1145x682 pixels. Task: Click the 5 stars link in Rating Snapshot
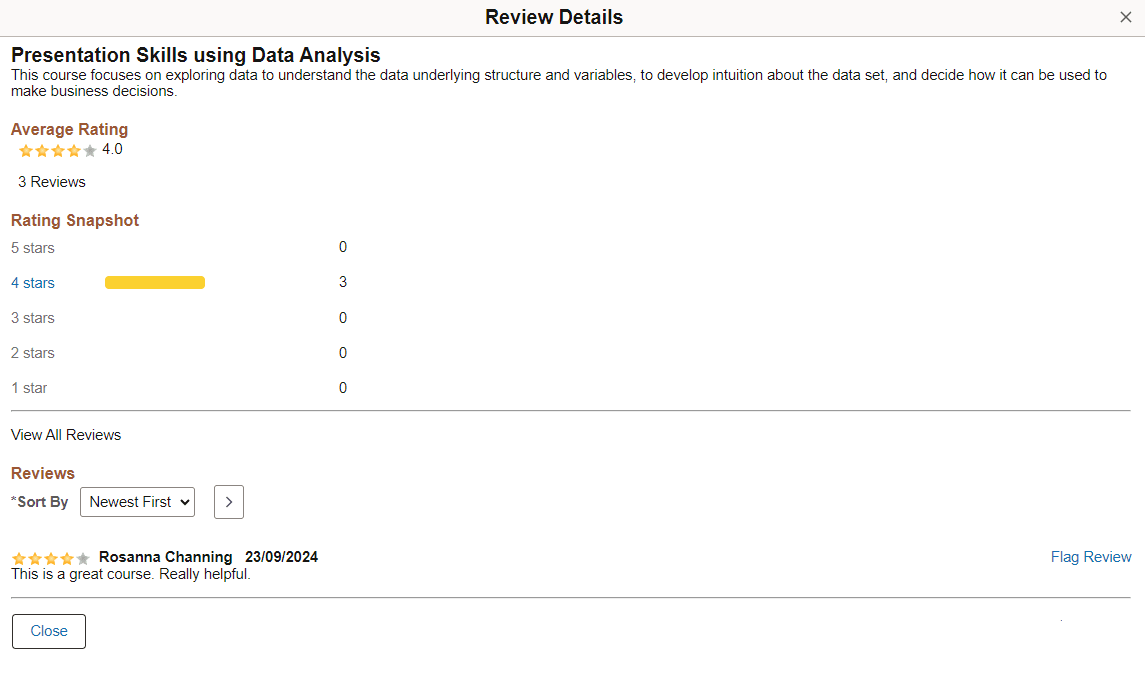33,248
